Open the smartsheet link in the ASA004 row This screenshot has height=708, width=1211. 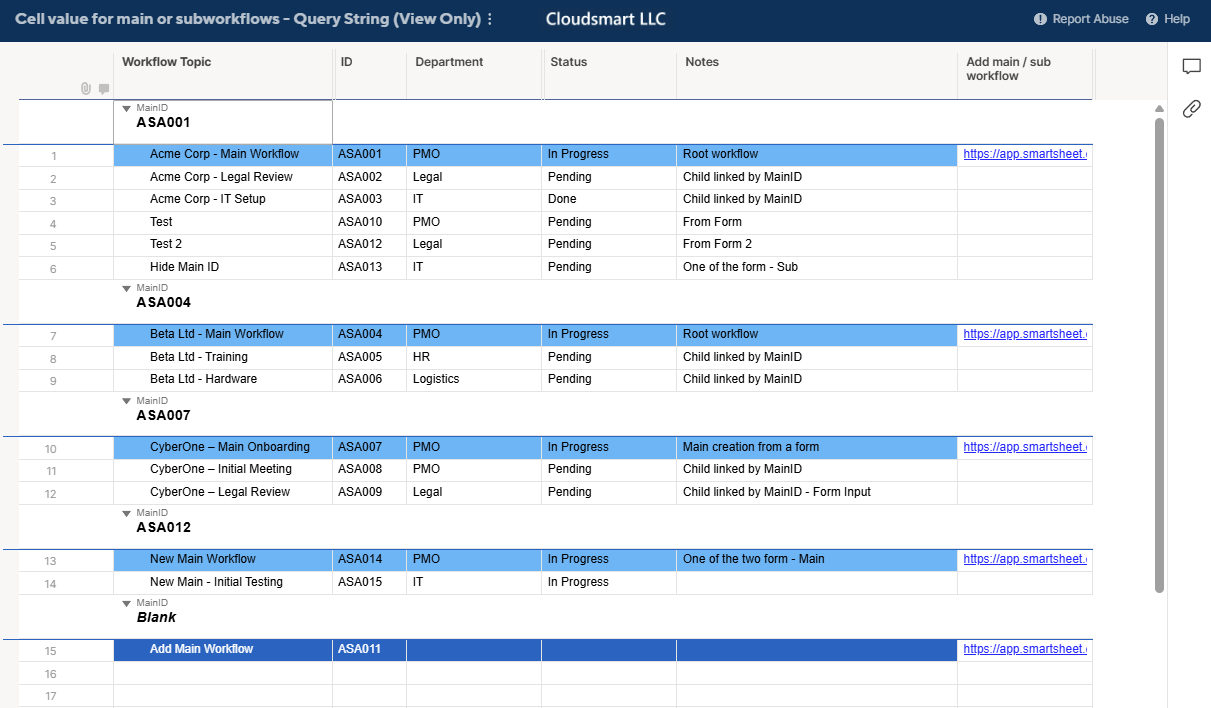[x=1025, y=334]
